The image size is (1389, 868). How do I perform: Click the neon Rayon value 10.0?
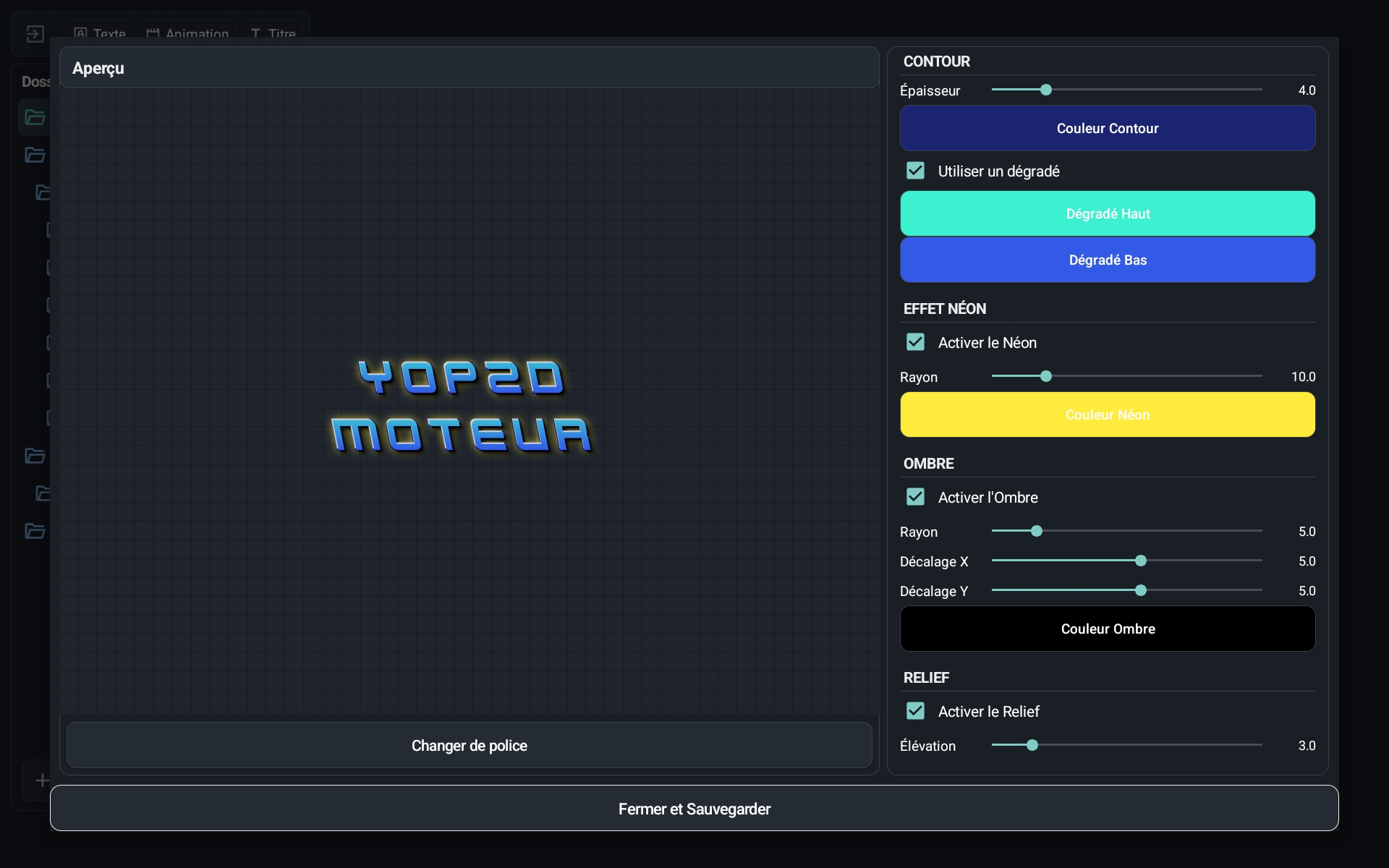coord(1303,377)
